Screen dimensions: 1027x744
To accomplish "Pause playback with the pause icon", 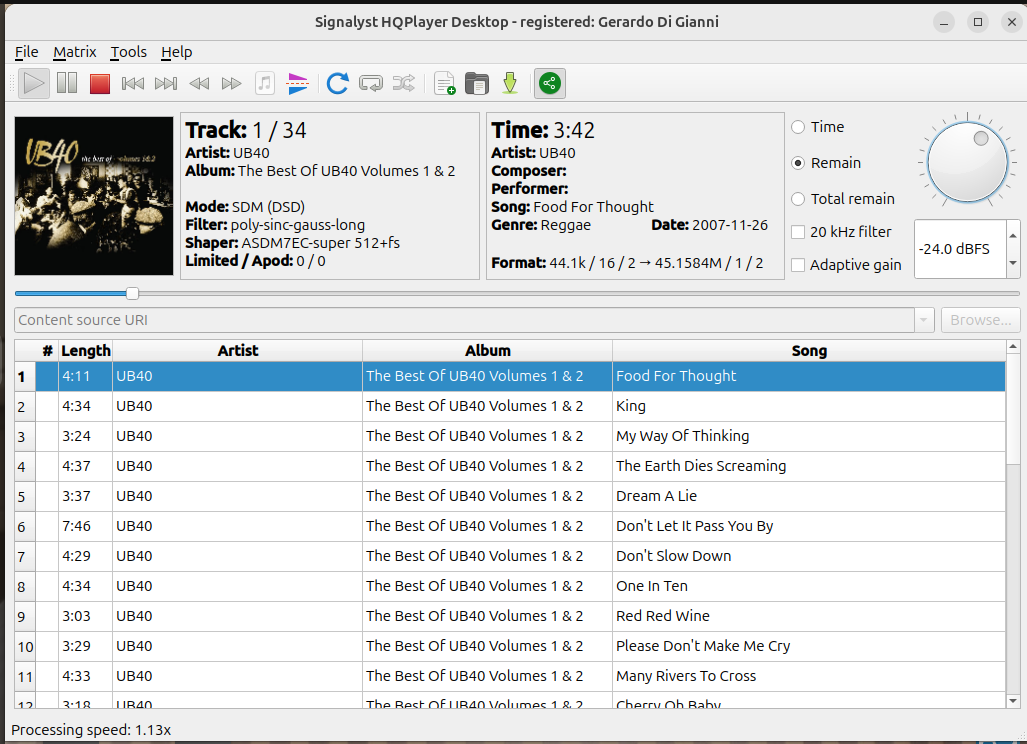I will click(x=67, y=84).
